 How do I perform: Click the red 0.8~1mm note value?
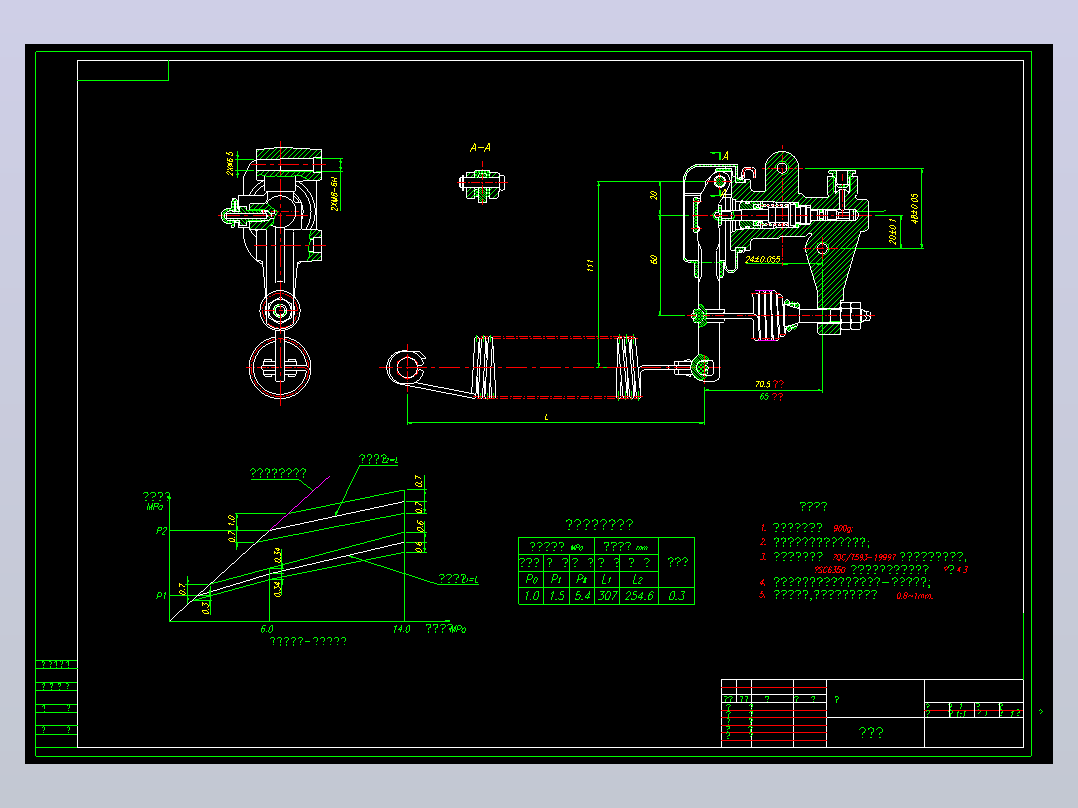[x=914, y=596]
